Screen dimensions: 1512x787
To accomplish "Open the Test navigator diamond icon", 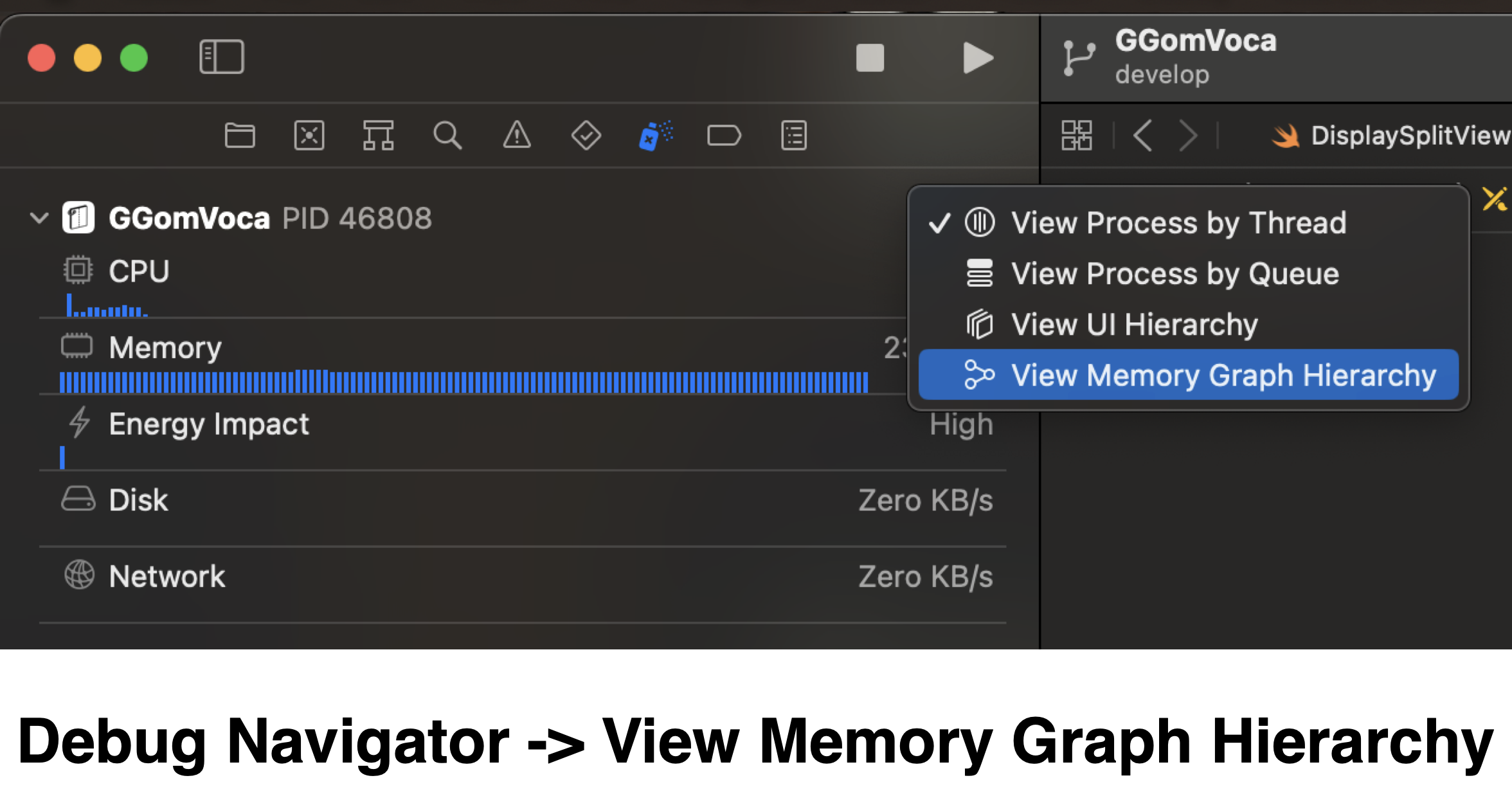I will [x=586, y=136].
